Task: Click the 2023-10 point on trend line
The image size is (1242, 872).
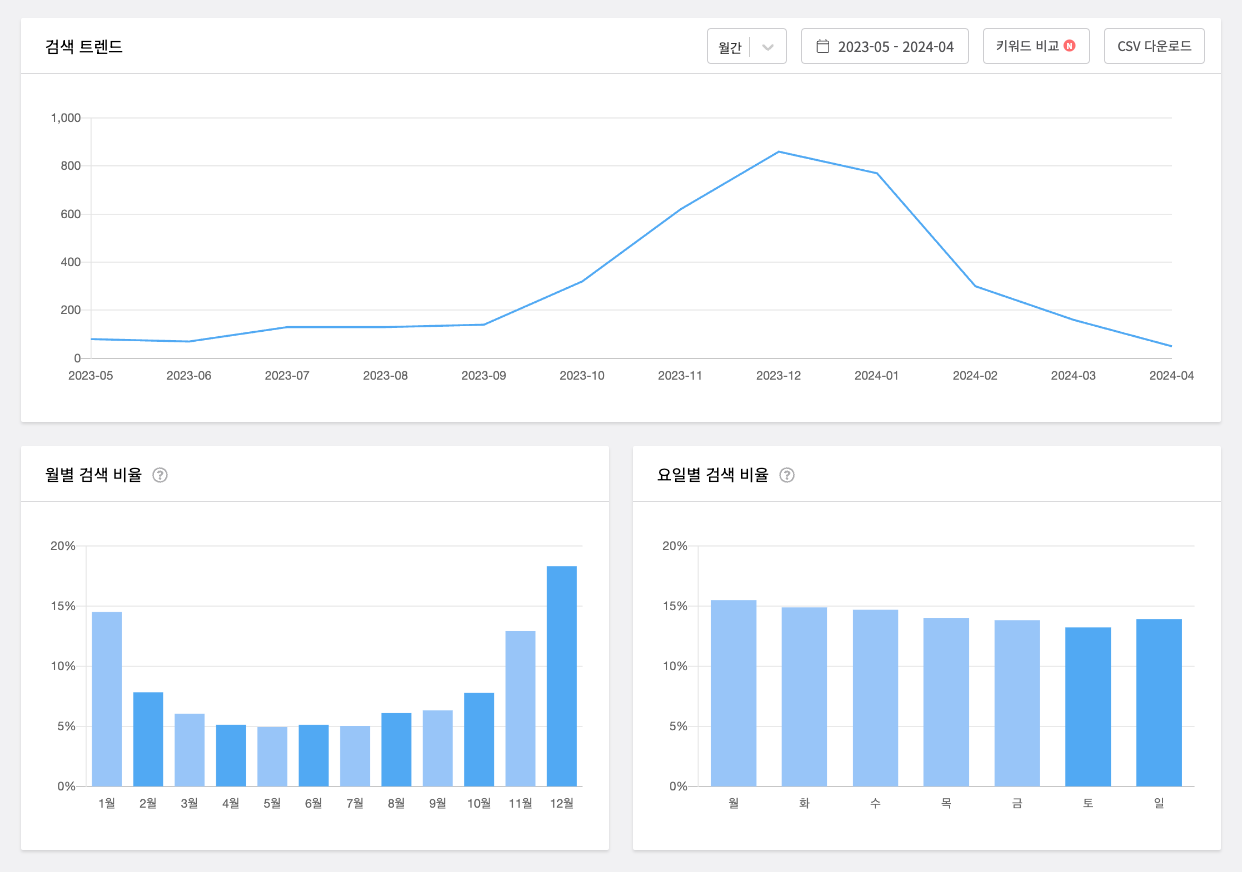Action: 582,281
